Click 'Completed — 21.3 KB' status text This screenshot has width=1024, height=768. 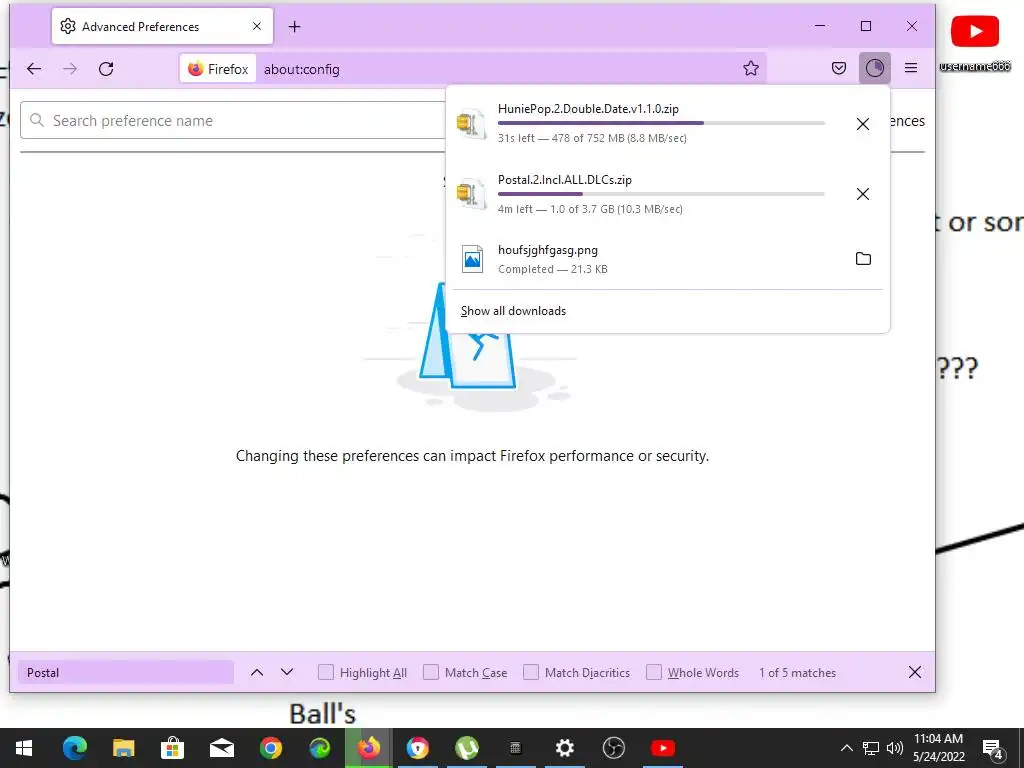[x=552, y=269]
